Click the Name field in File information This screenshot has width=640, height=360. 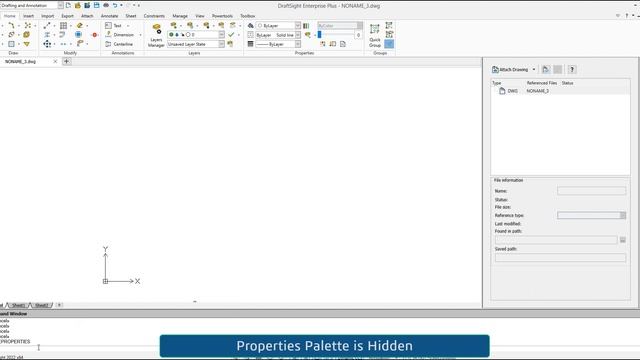[x=591, y=191]
